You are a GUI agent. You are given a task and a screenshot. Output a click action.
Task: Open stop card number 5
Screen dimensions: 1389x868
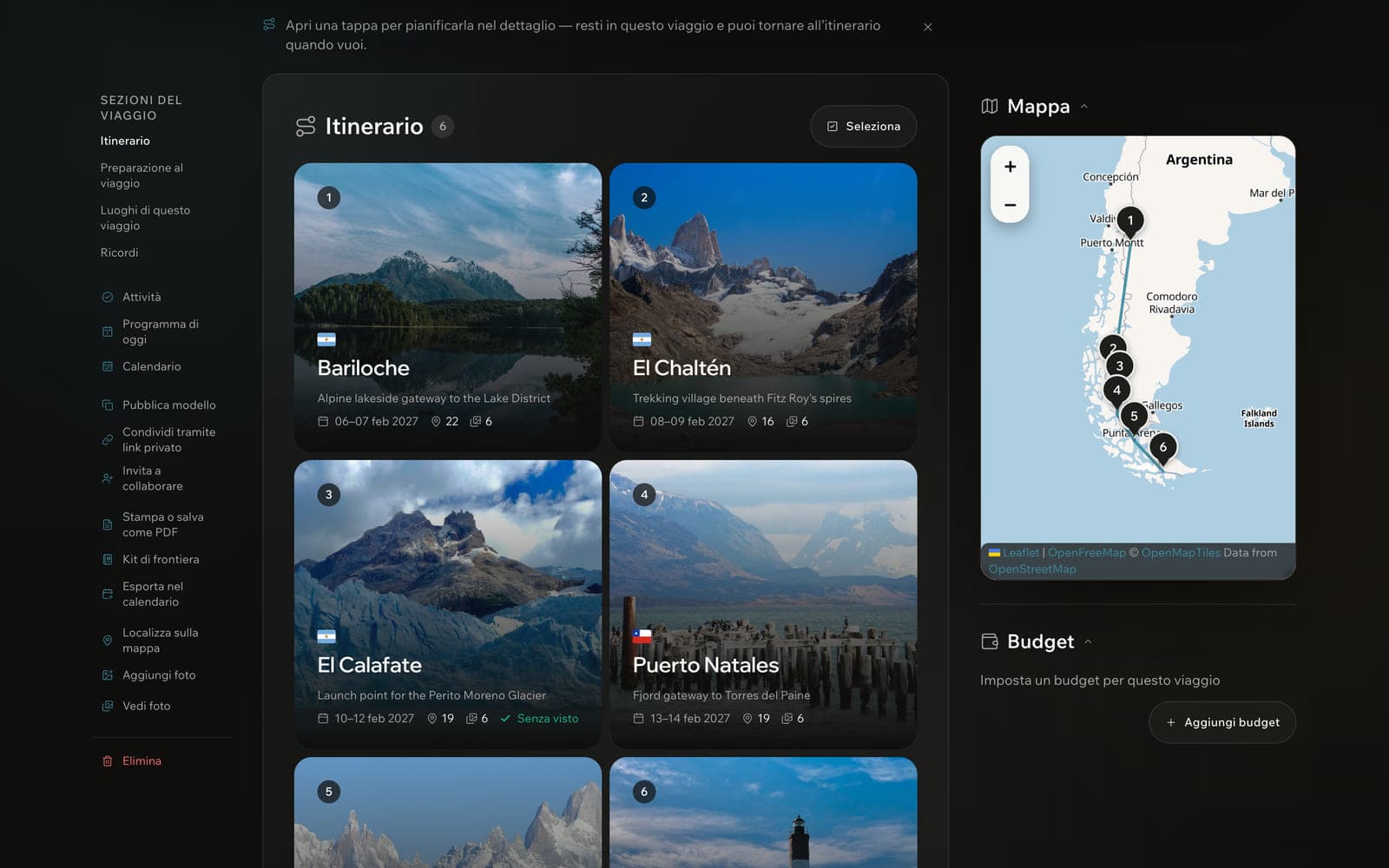(448, 812)
